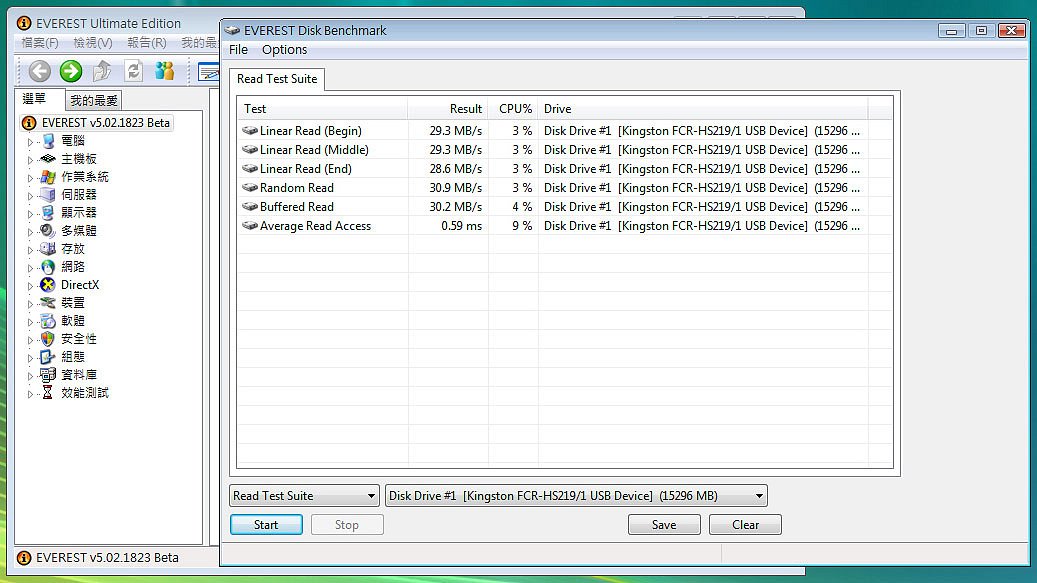Click the Back arrow in EVEREST toolbar
Image resolution: width=1037 pixels, height=583 pixels.
(40, 71)
